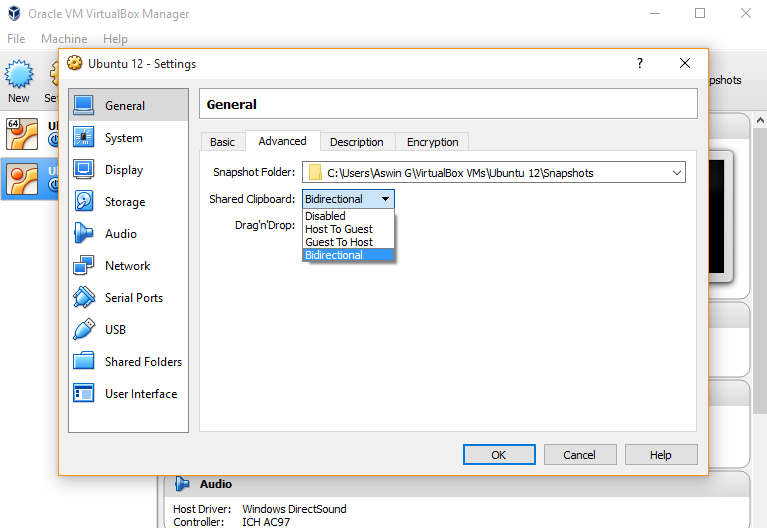Click the Drag'n'Drop label
The height and width of the screenshot is (528, 767).
265,225
